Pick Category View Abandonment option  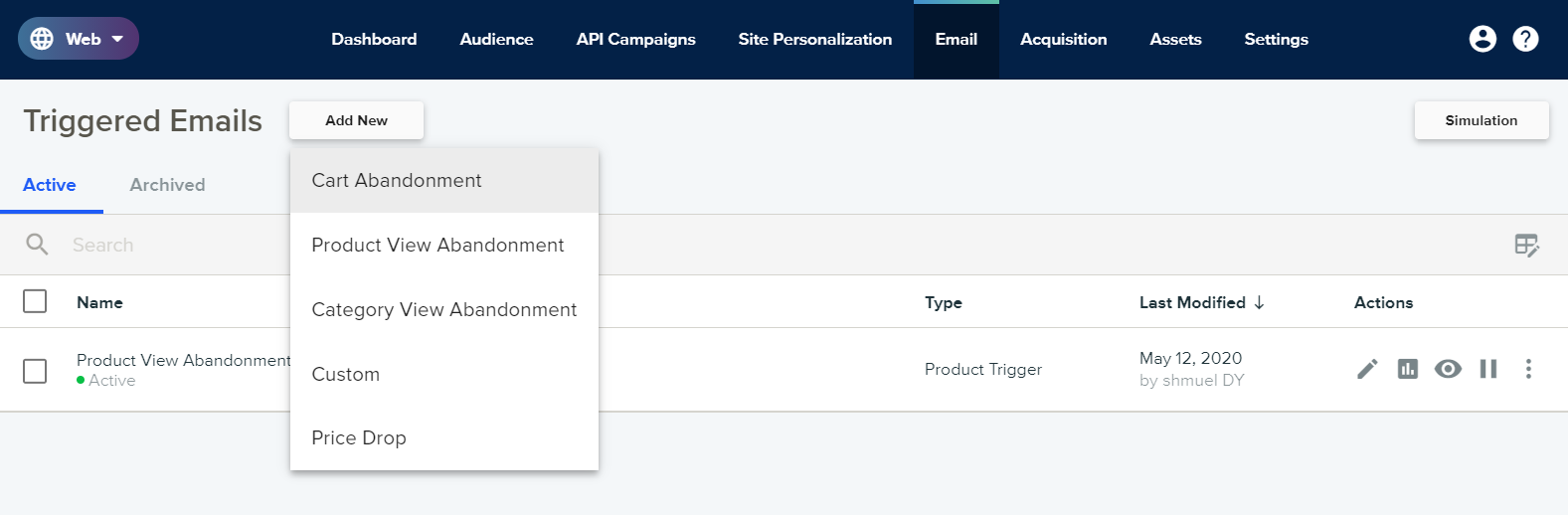coord(444,309)
